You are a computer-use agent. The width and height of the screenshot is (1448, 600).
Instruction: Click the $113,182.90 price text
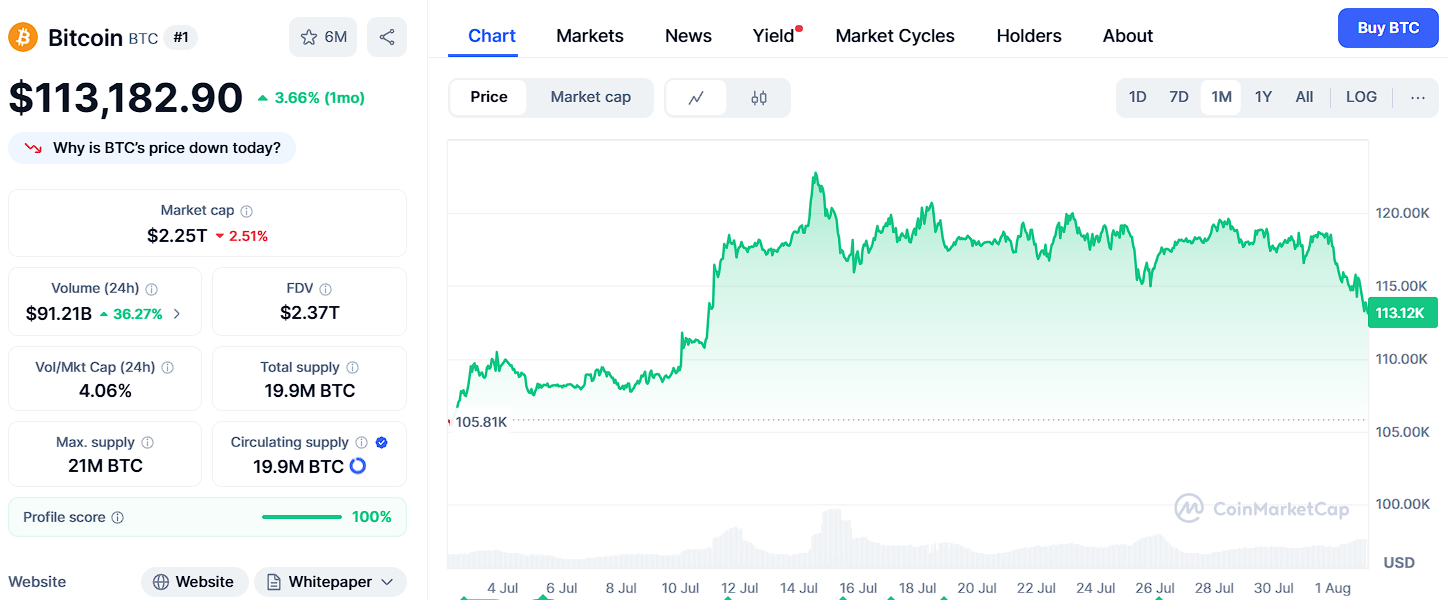[x=126, y=97]
